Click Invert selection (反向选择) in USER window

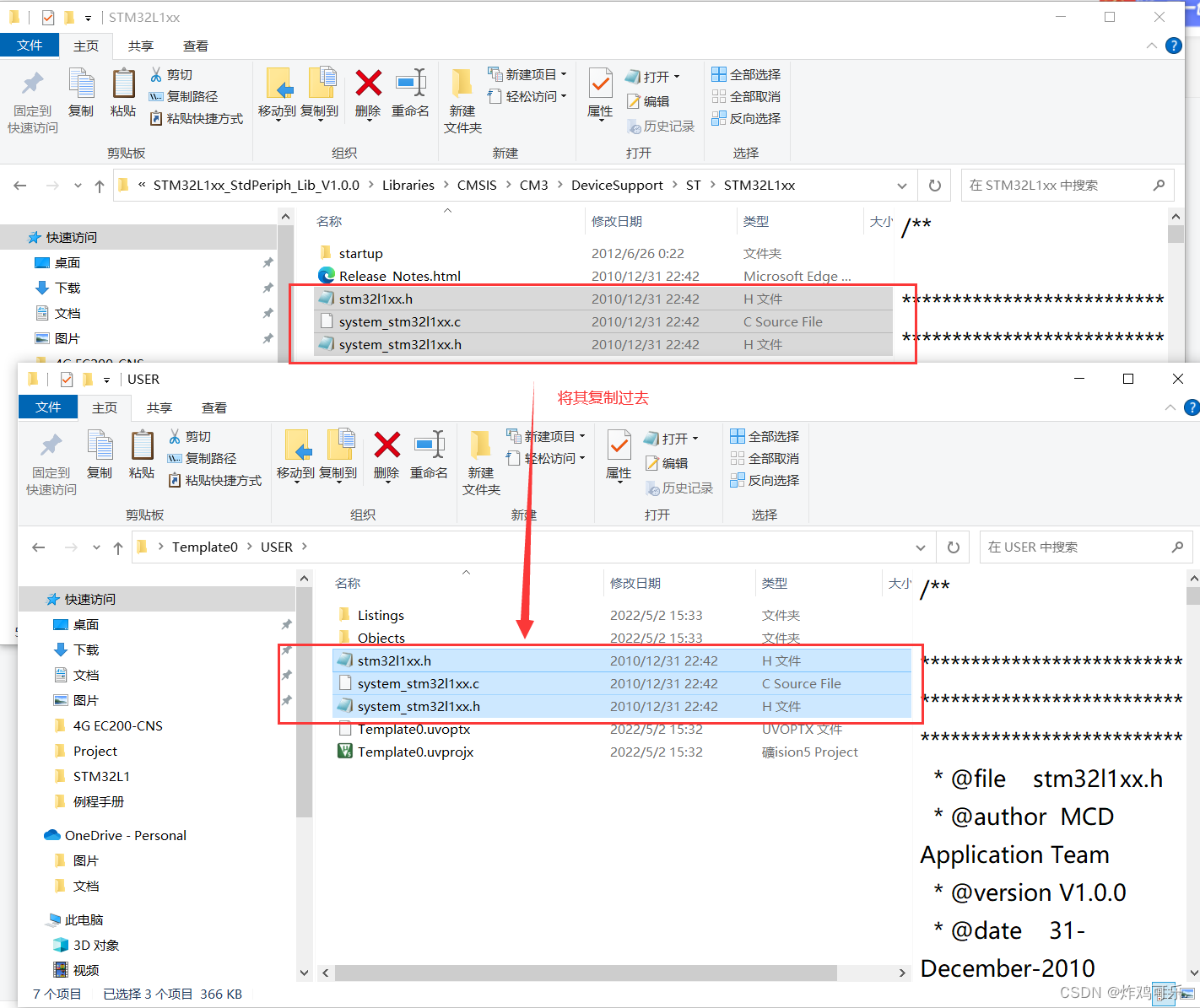click(x=765, y=481)
